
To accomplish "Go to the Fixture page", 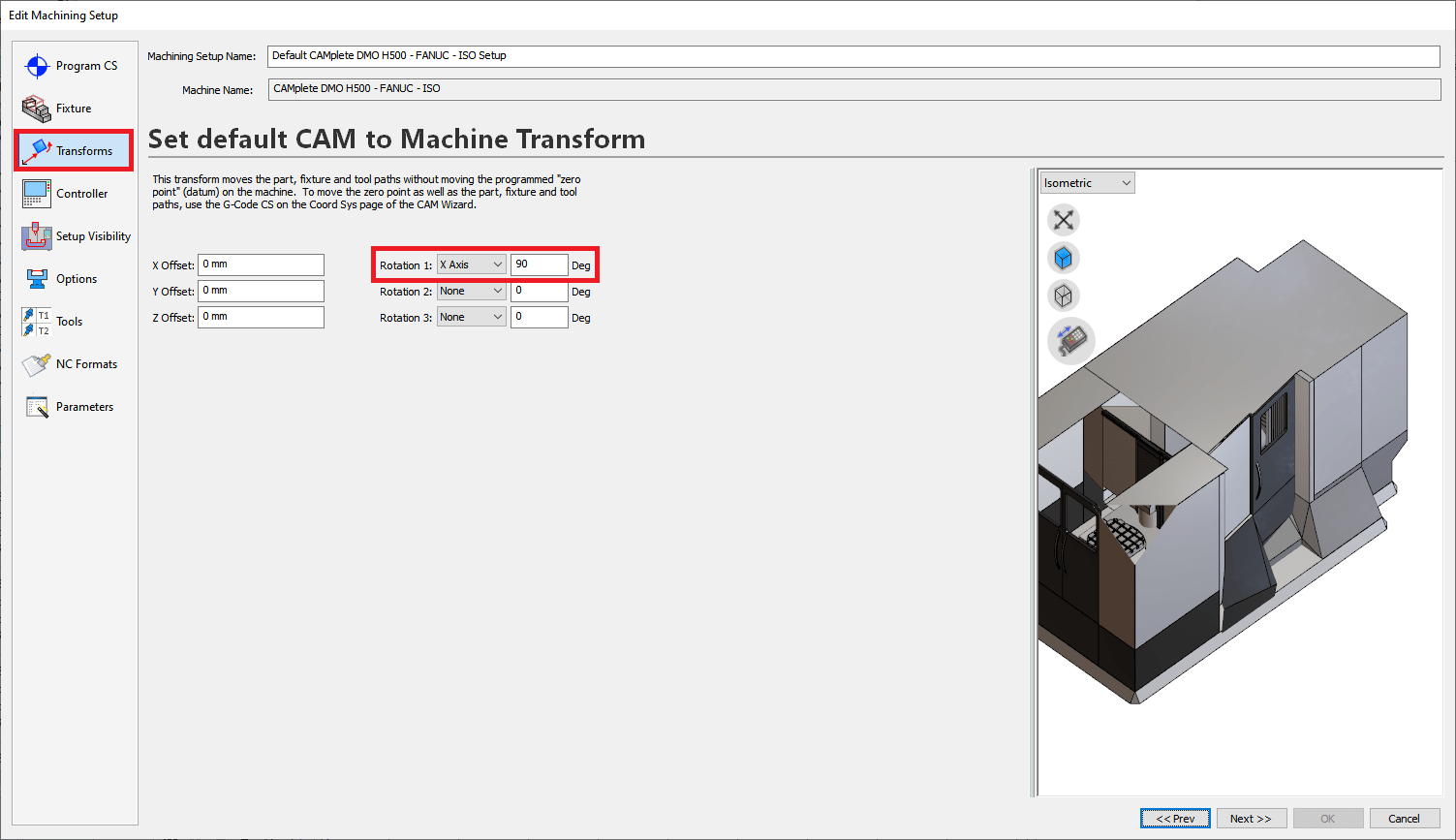I will coord(74,109).
